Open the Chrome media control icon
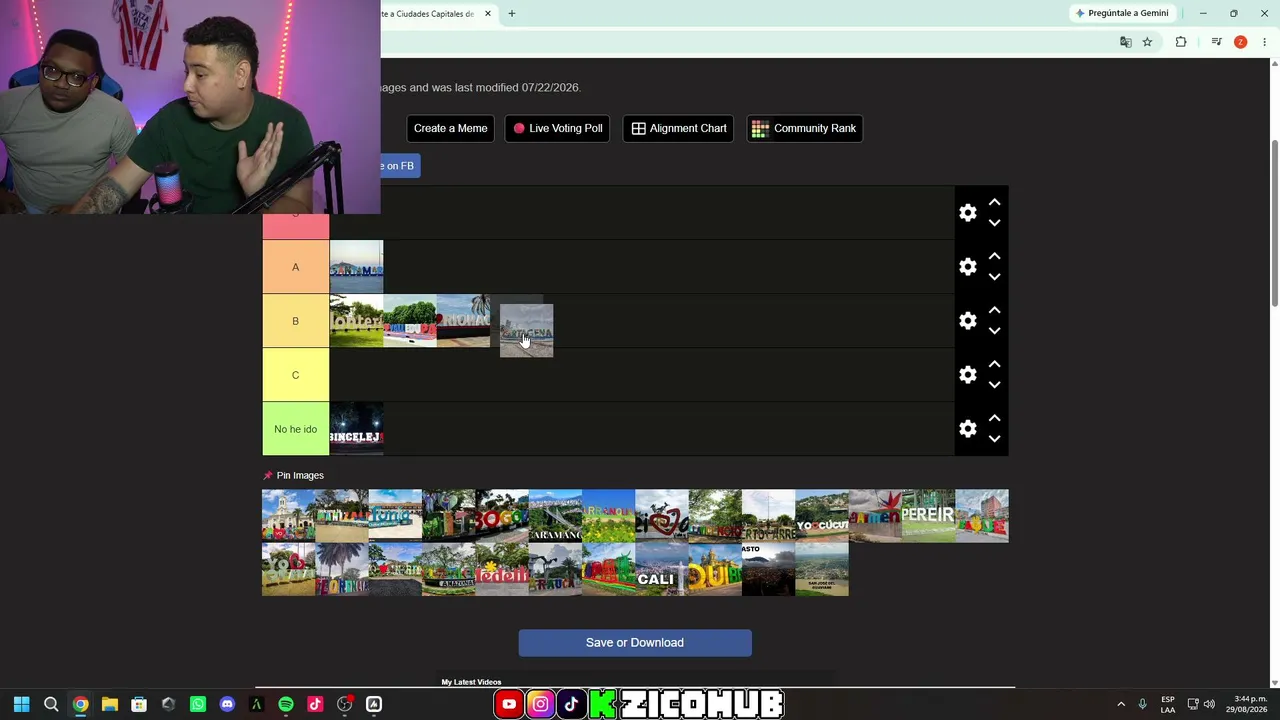Viewport: 1280px width, 720px height. (x=1216, y=42)
